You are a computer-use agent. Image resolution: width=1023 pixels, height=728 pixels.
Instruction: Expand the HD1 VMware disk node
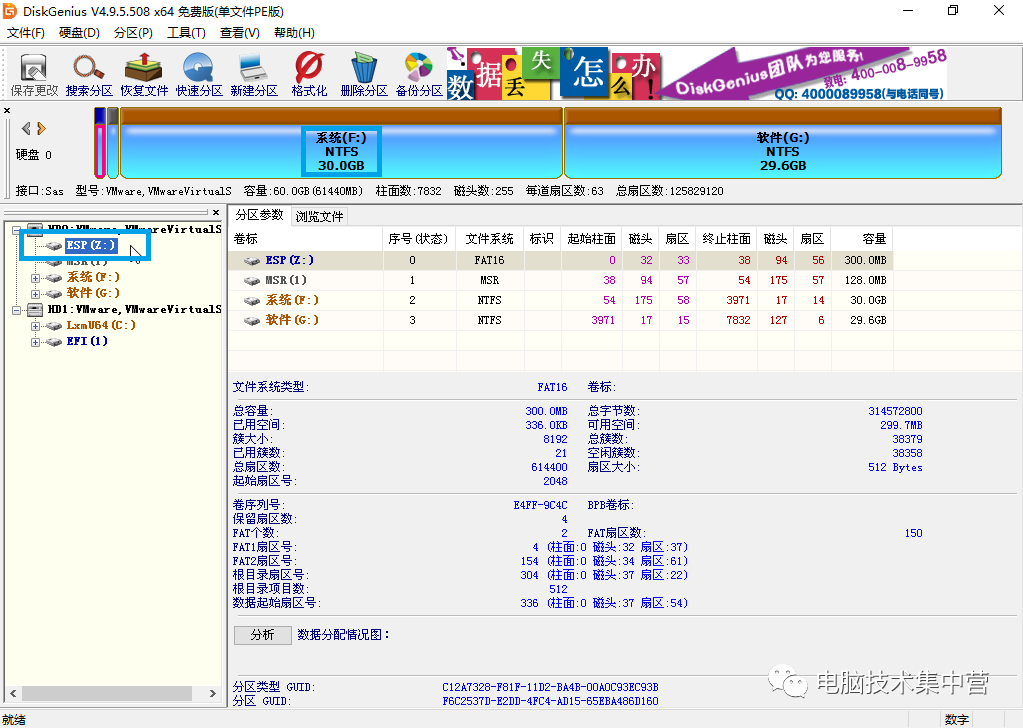[17, 310]
